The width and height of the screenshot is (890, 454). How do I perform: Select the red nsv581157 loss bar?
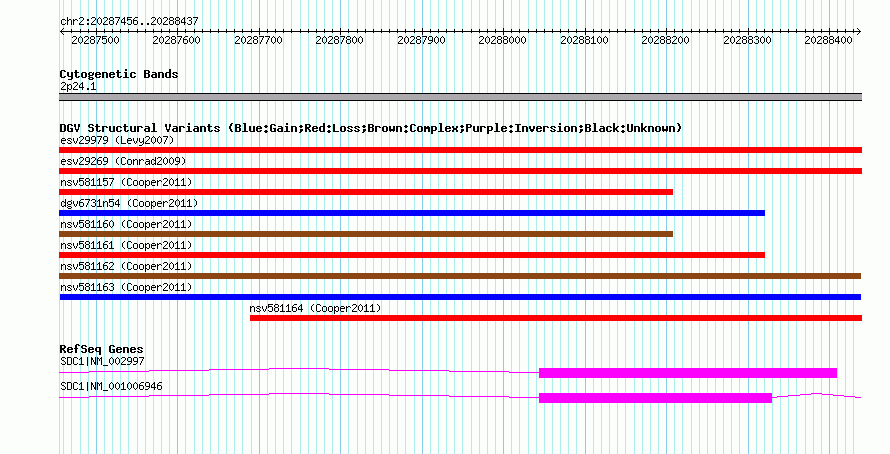(x=366, y=192)
